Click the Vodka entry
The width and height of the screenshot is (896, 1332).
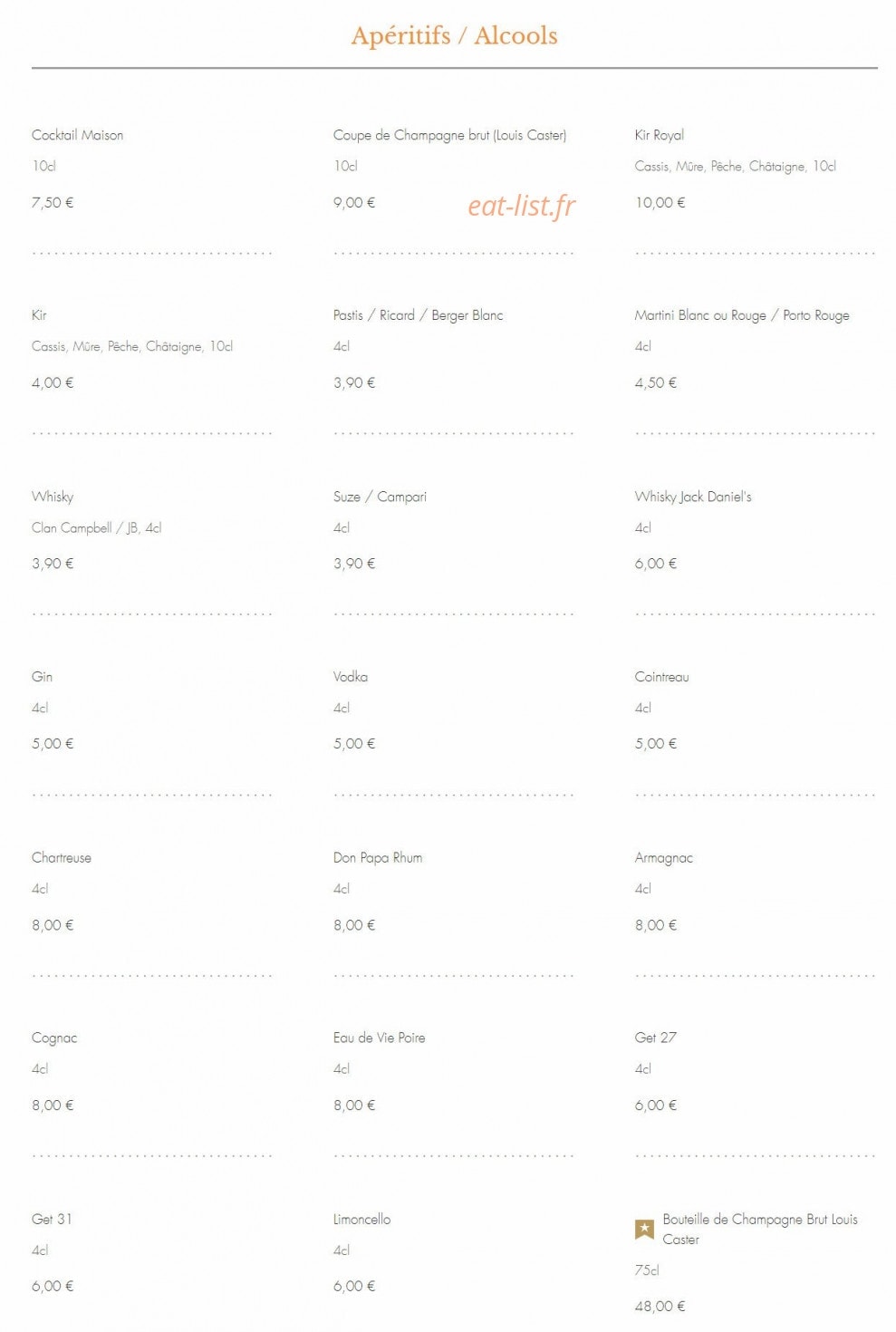tap(351, 677)
